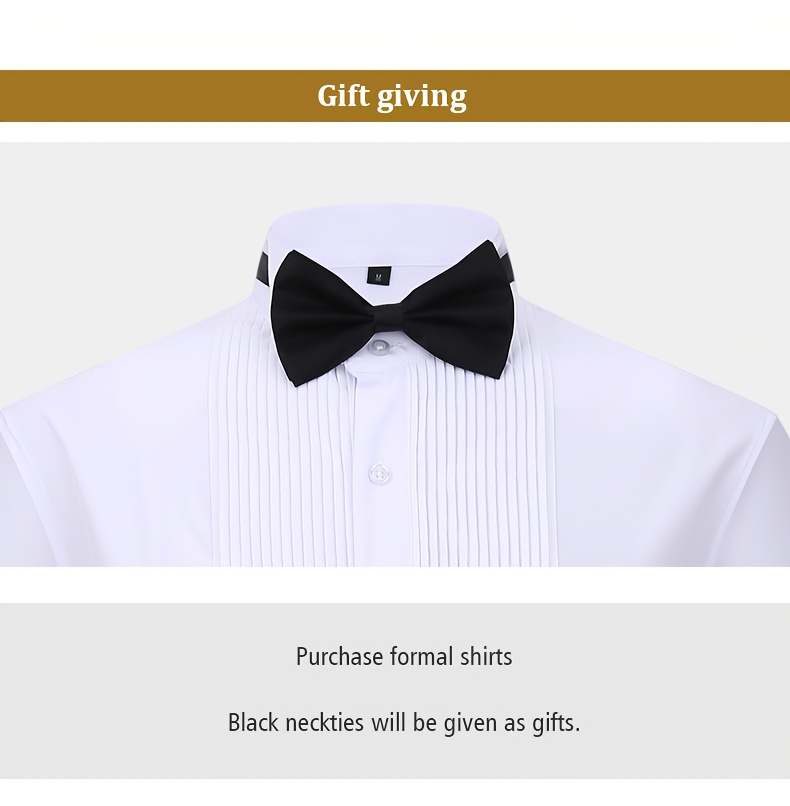Screen dimensions: 790x806
Task: Select the left wing of the bow tie
Action: click(x=323, y=318)
